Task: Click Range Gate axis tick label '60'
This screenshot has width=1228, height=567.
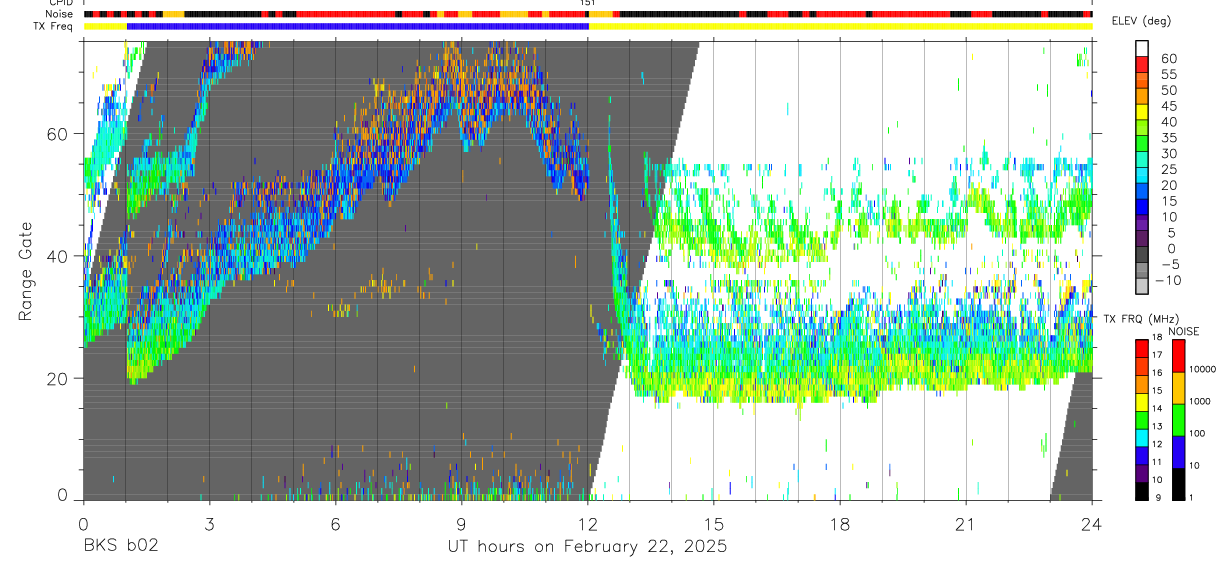Action: [57, 134]
